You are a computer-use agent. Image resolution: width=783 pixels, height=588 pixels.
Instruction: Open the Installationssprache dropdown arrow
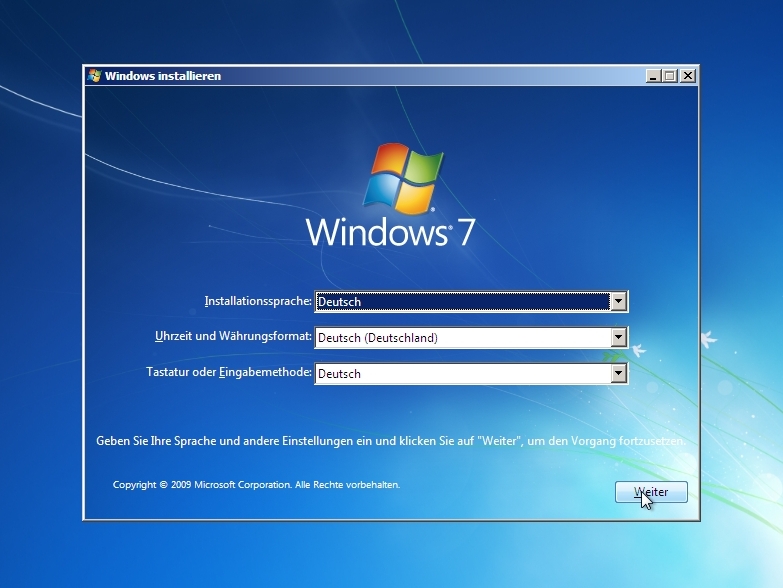(618, 301)
